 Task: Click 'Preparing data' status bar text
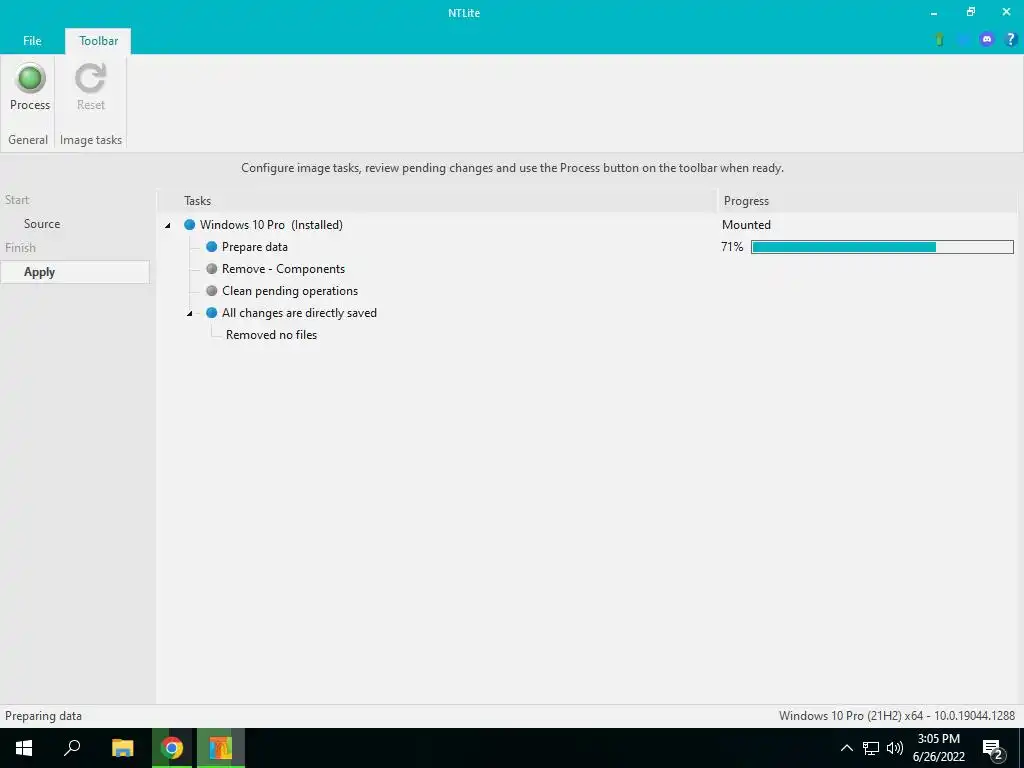(43, 716)
